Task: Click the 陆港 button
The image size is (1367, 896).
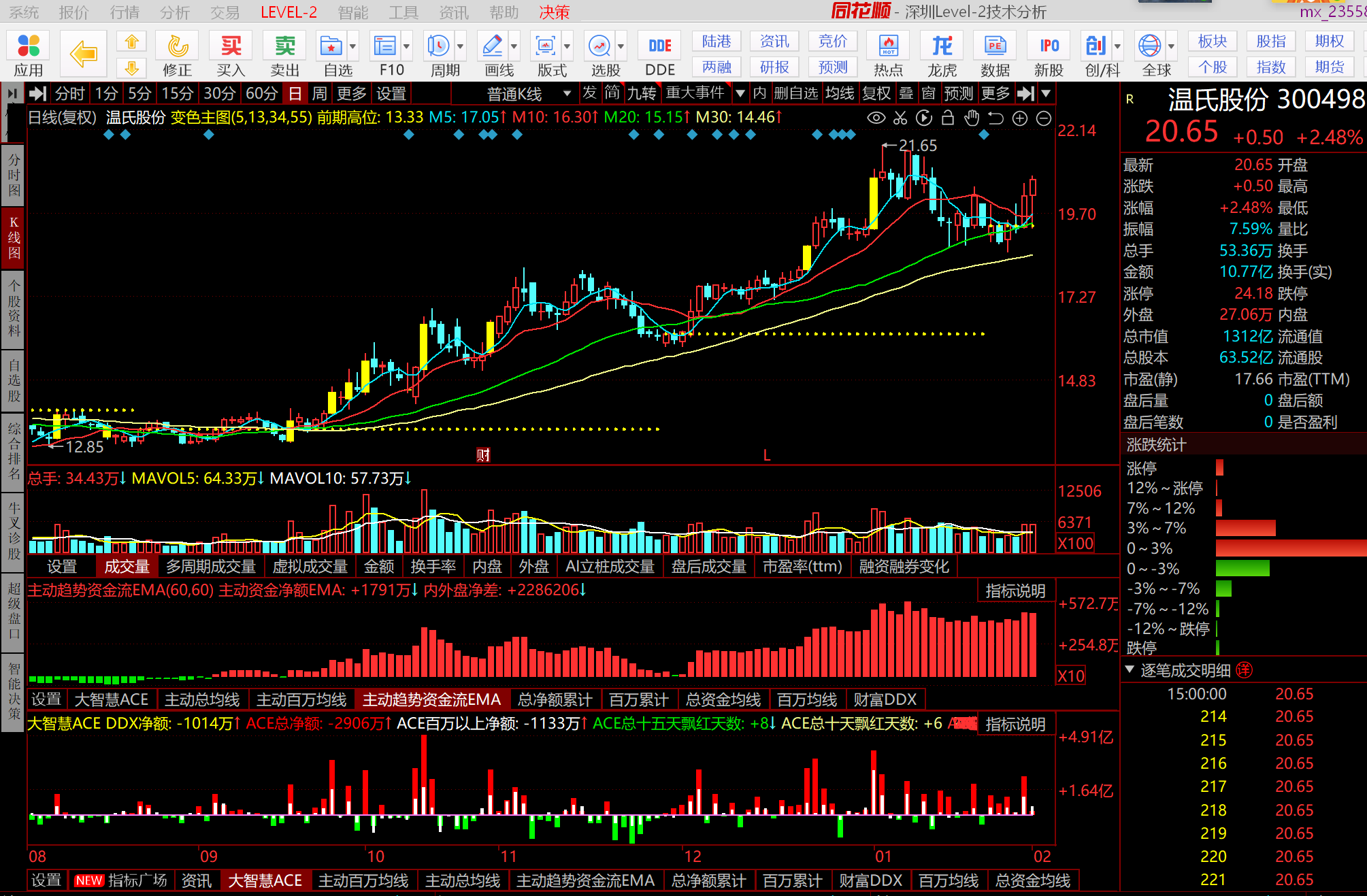Action: click(717, 42)
